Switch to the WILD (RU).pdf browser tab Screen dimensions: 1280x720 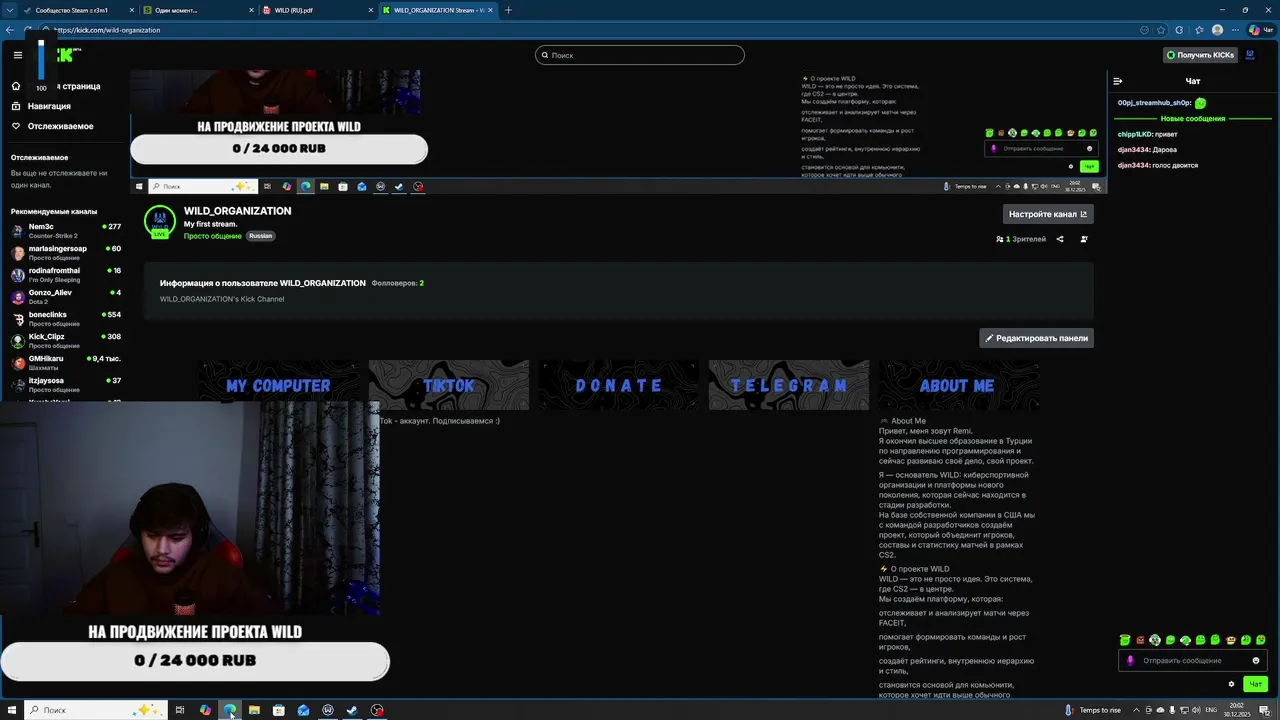315,10
